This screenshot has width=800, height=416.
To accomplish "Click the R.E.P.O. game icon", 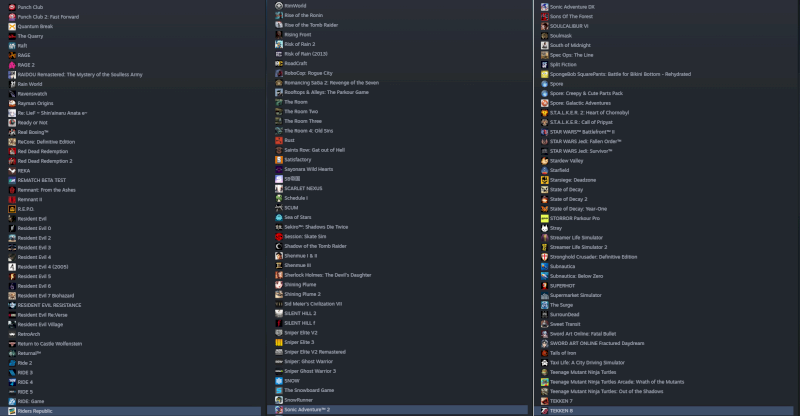I will click(12, 209).
